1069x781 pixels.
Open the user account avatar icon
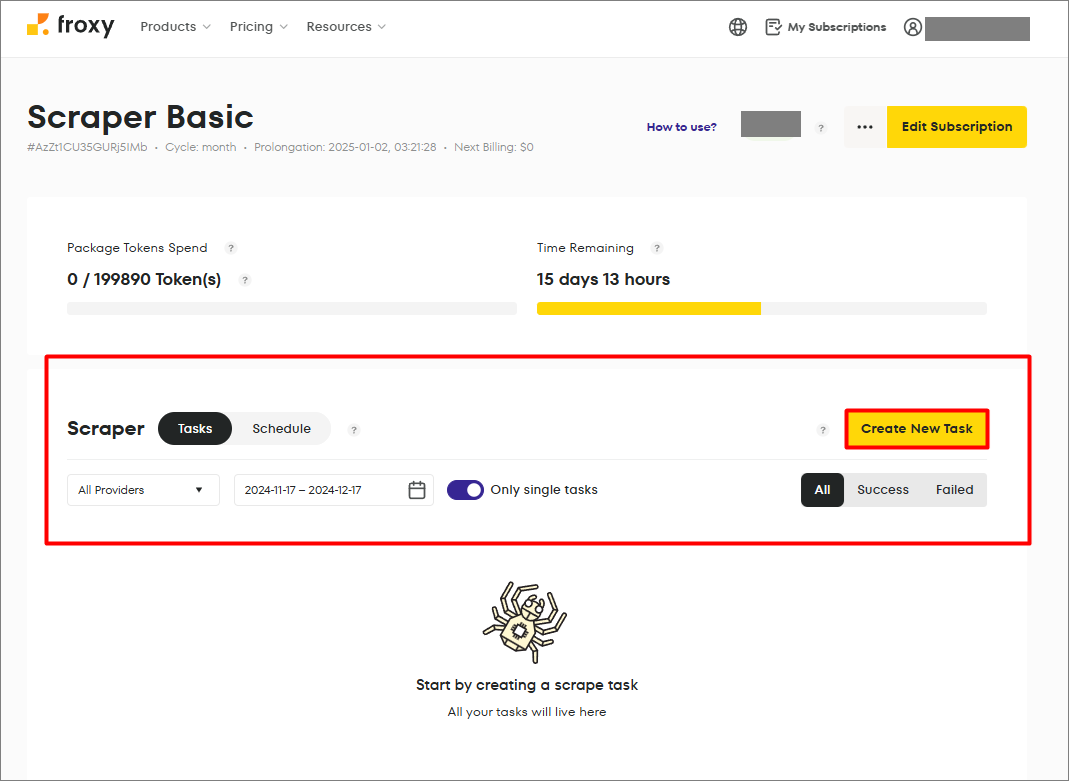[913, 27]
